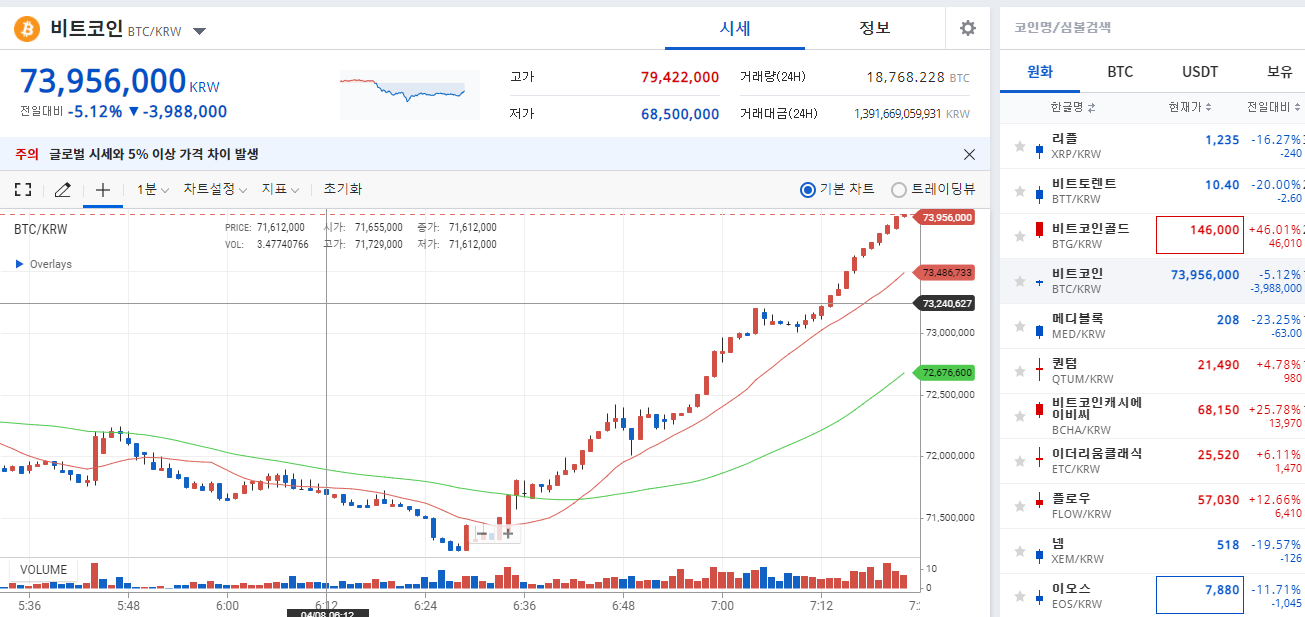Expand the Overlays triangle
1305x617 pixels.
click(20, 264)
